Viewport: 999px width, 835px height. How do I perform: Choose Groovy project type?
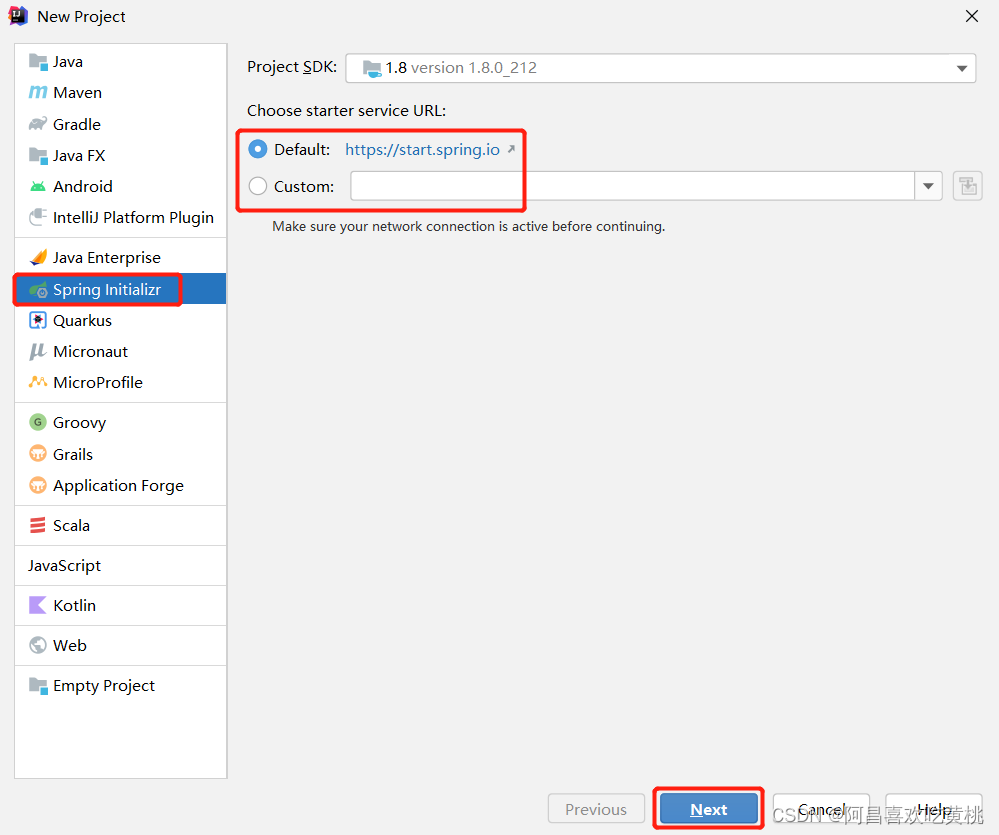coord(120,422)
